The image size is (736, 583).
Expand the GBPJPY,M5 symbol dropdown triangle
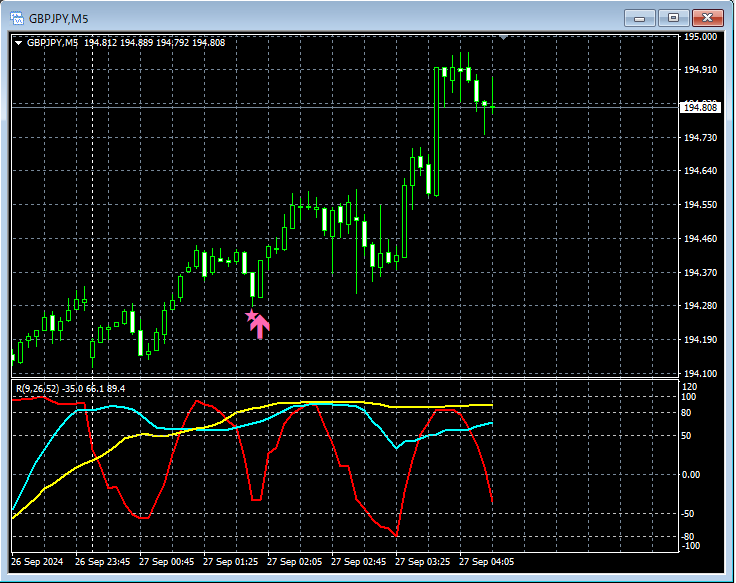(x=19, y=43)
